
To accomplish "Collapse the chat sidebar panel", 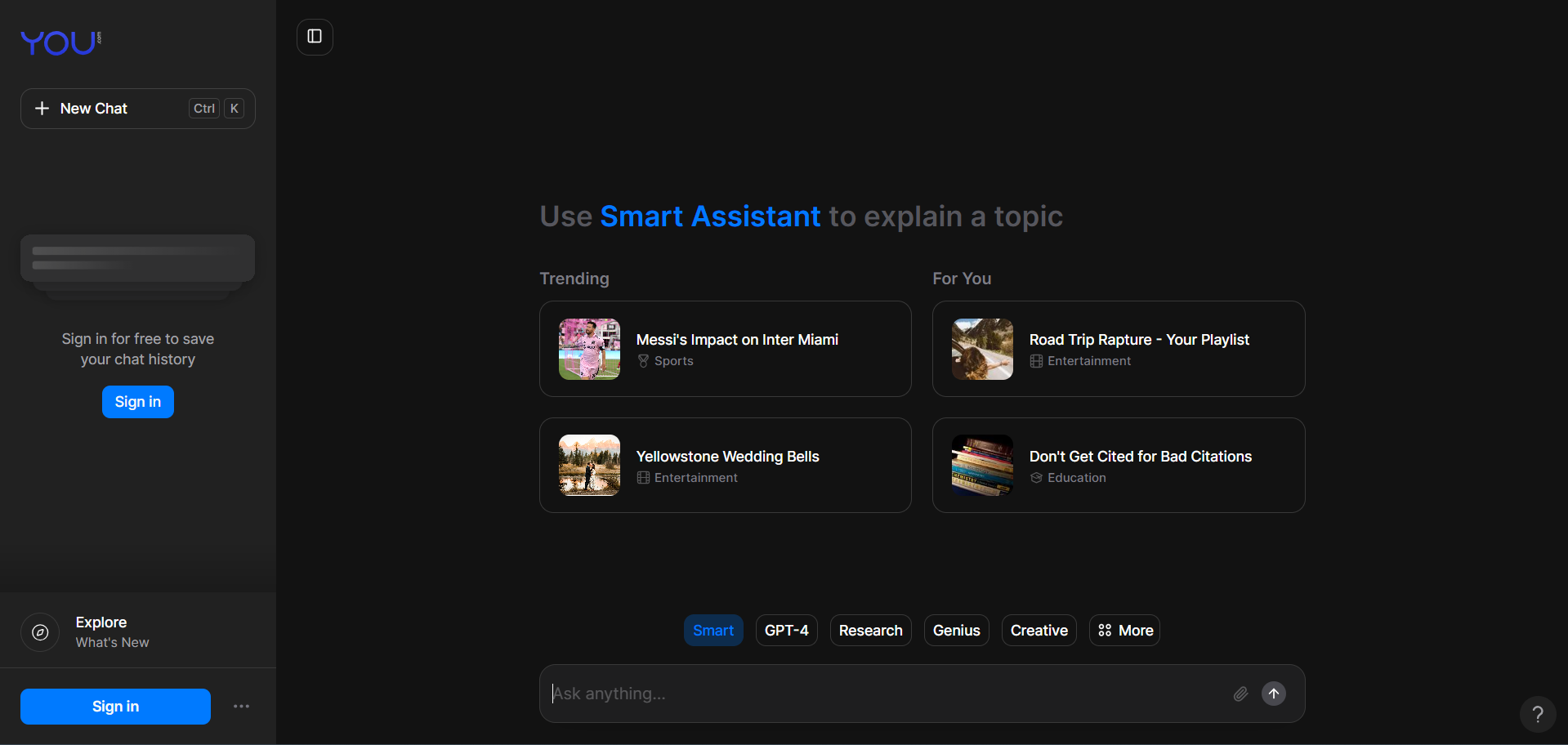I will click(315, 37).
